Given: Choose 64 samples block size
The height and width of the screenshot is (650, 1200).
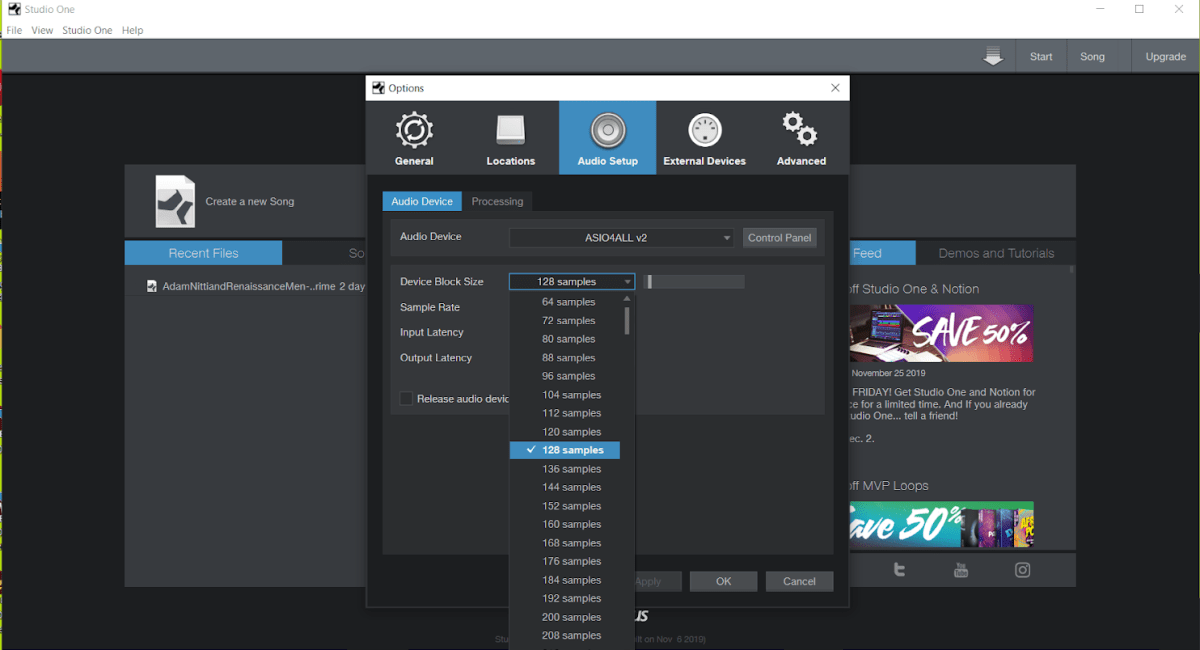Looking at the screenshot, I should coord(568,302).
